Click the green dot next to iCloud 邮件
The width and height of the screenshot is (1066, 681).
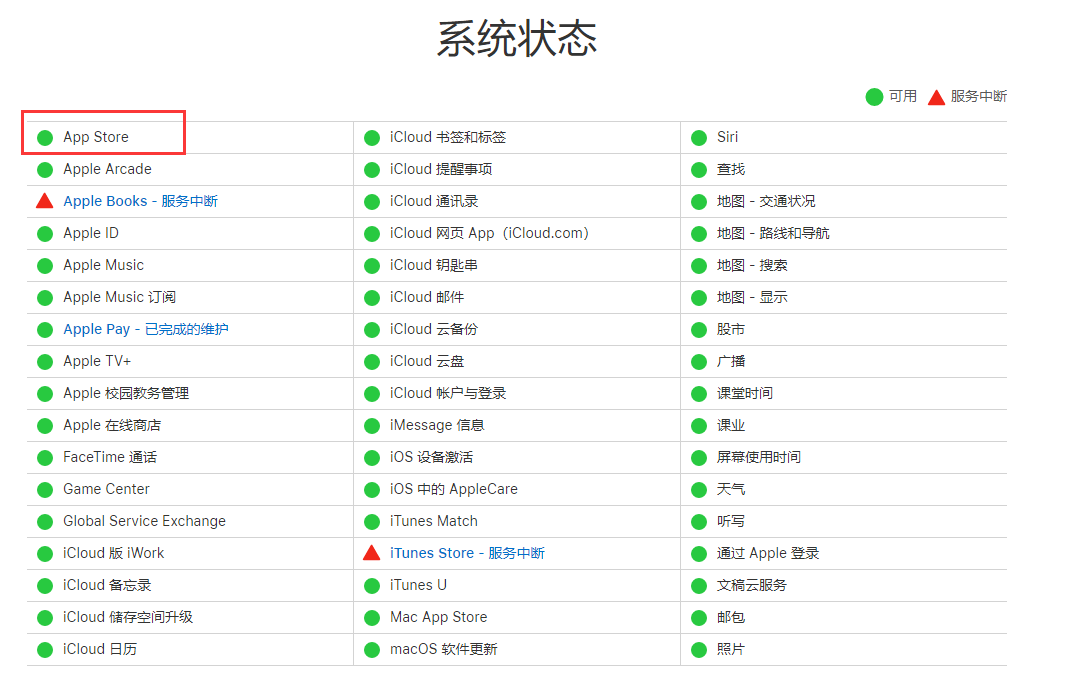pos(371,297)
